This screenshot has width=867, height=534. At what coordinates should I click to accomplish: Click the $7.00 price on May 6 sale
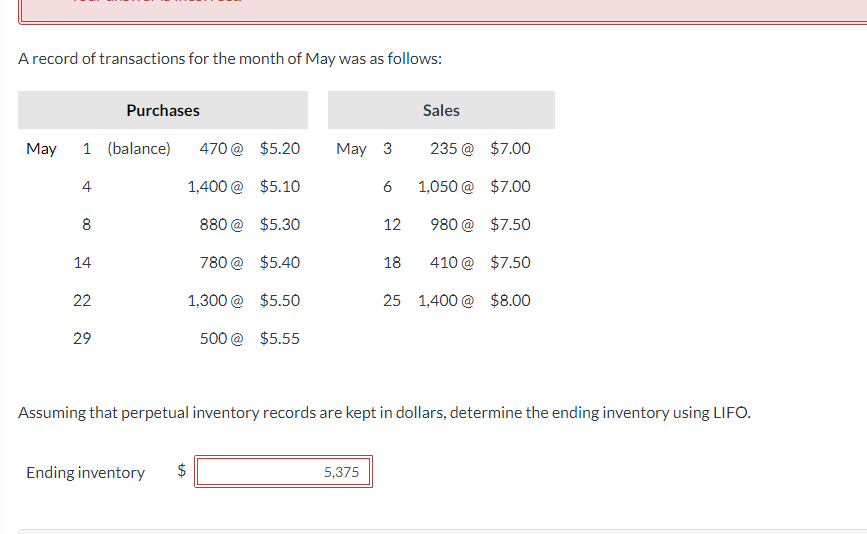coord(510,187)
